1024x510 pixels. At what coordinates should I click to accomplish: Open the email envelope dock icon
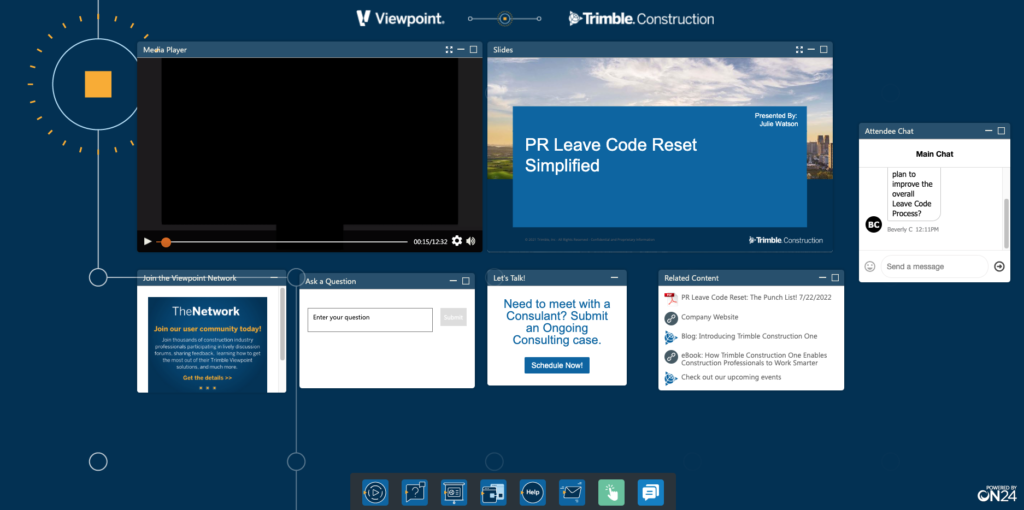point(571,492)
